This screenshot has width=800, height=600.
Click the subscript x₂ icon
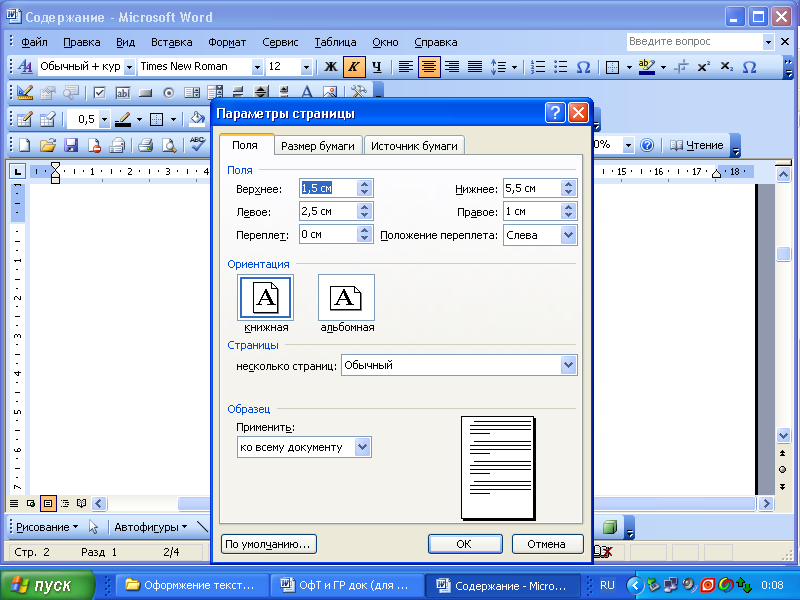(x=727, y=67)
